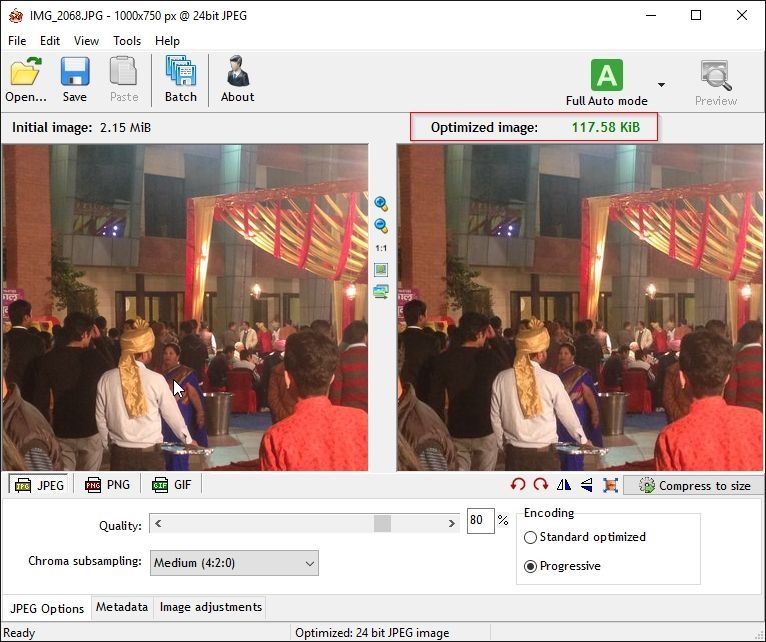Click the RIOT app icon in title bar
This screenshot has height=642, width=766.
pyautogui.click(x=16, y=16)
